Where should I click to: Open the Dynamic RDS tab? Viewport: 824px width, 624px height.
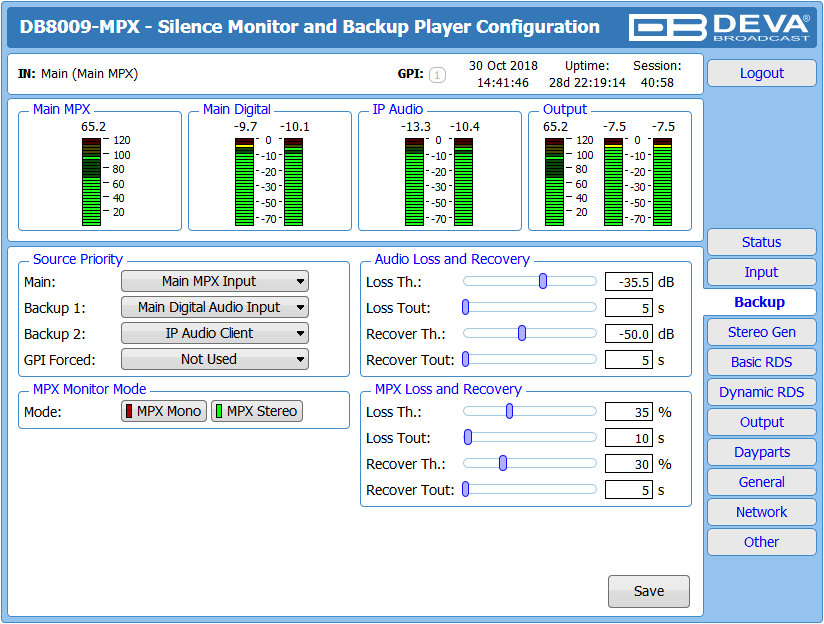pos(761,392)
